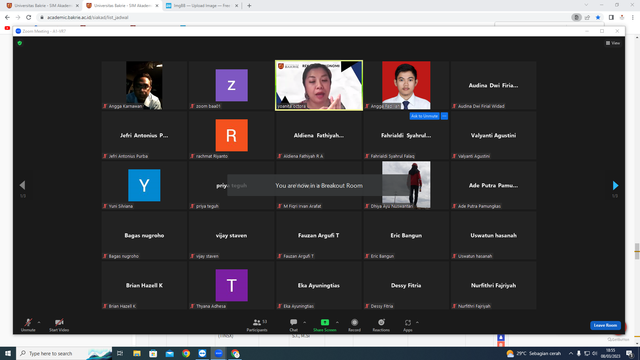This screenshot has height=360, width=640.
Task: Switch to ImgBB Upload Image tab
Action: pyautogui.click(x=202, y=6)
